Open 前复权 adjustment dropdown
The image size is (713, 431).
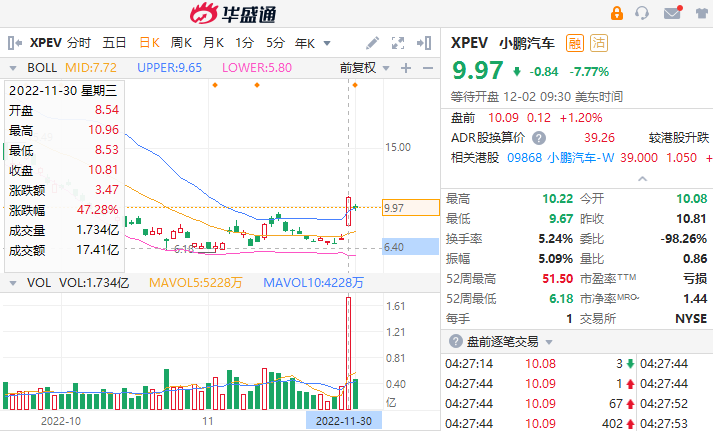[x=365, y=68]
